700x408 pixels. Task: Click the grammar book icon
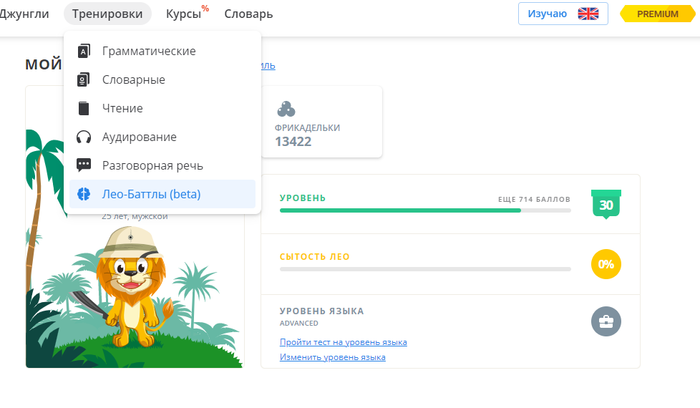83,51
